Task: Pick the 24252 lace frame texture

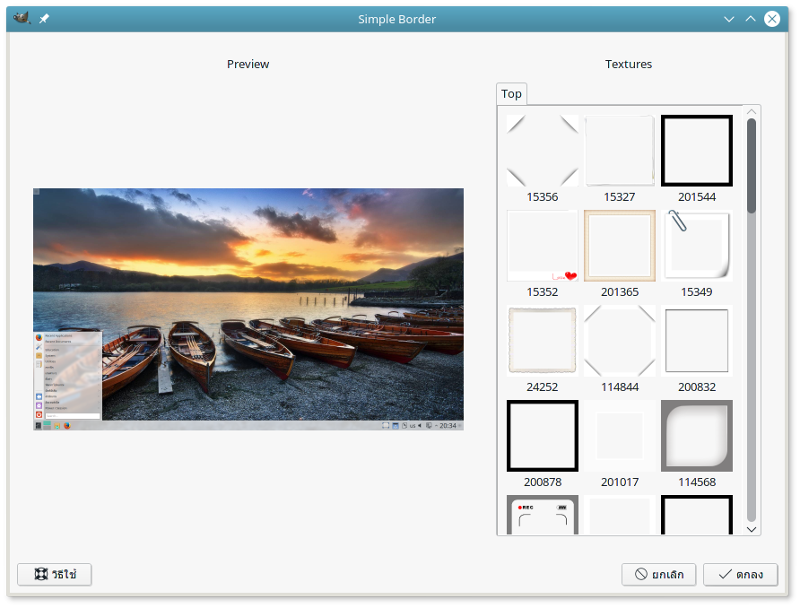Action: [542, 341]
